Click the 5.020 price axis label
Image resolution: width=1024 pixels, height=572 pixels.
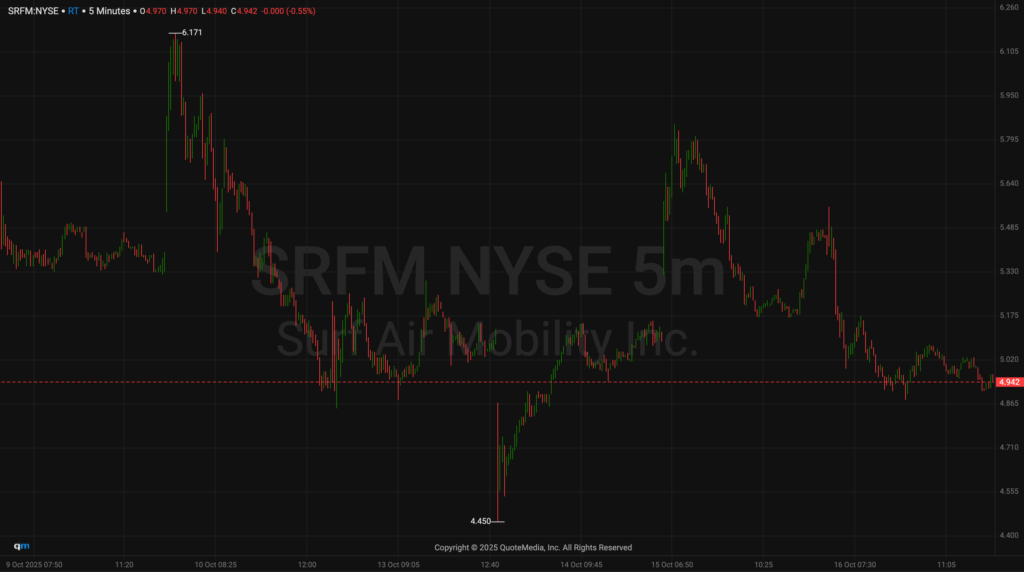pos(1008,359)
